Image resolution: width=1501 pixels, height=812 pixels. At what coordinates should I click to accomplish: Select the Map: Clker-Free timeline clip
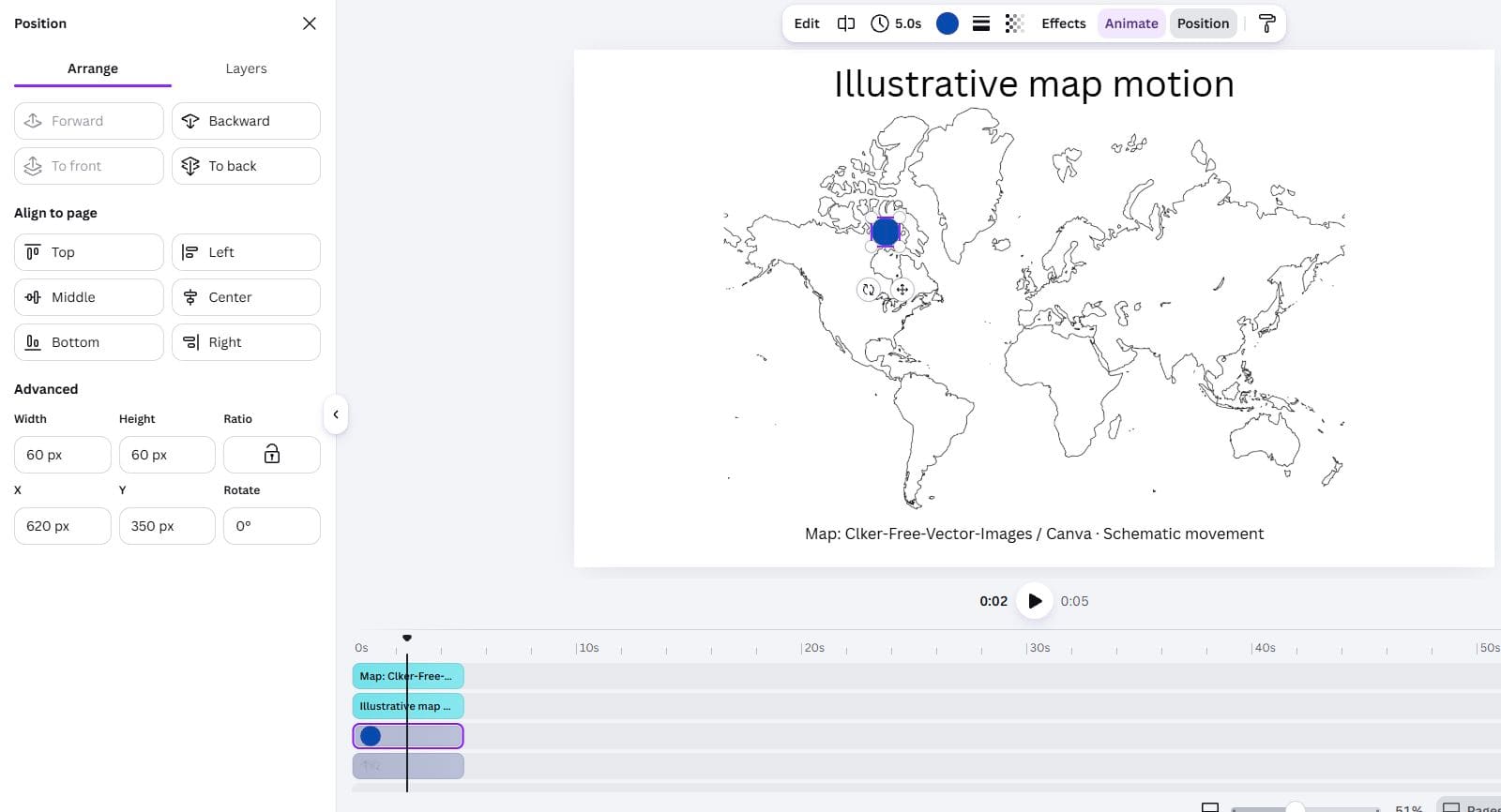(x=408, y=676)
